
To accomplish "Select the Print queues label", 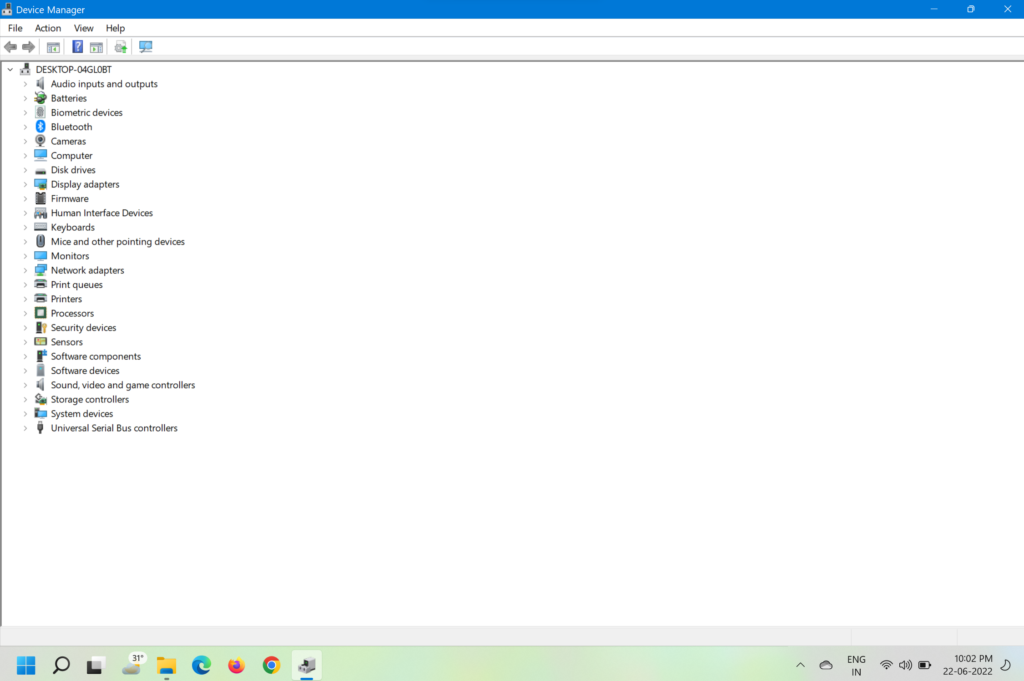I will [76, 285].
